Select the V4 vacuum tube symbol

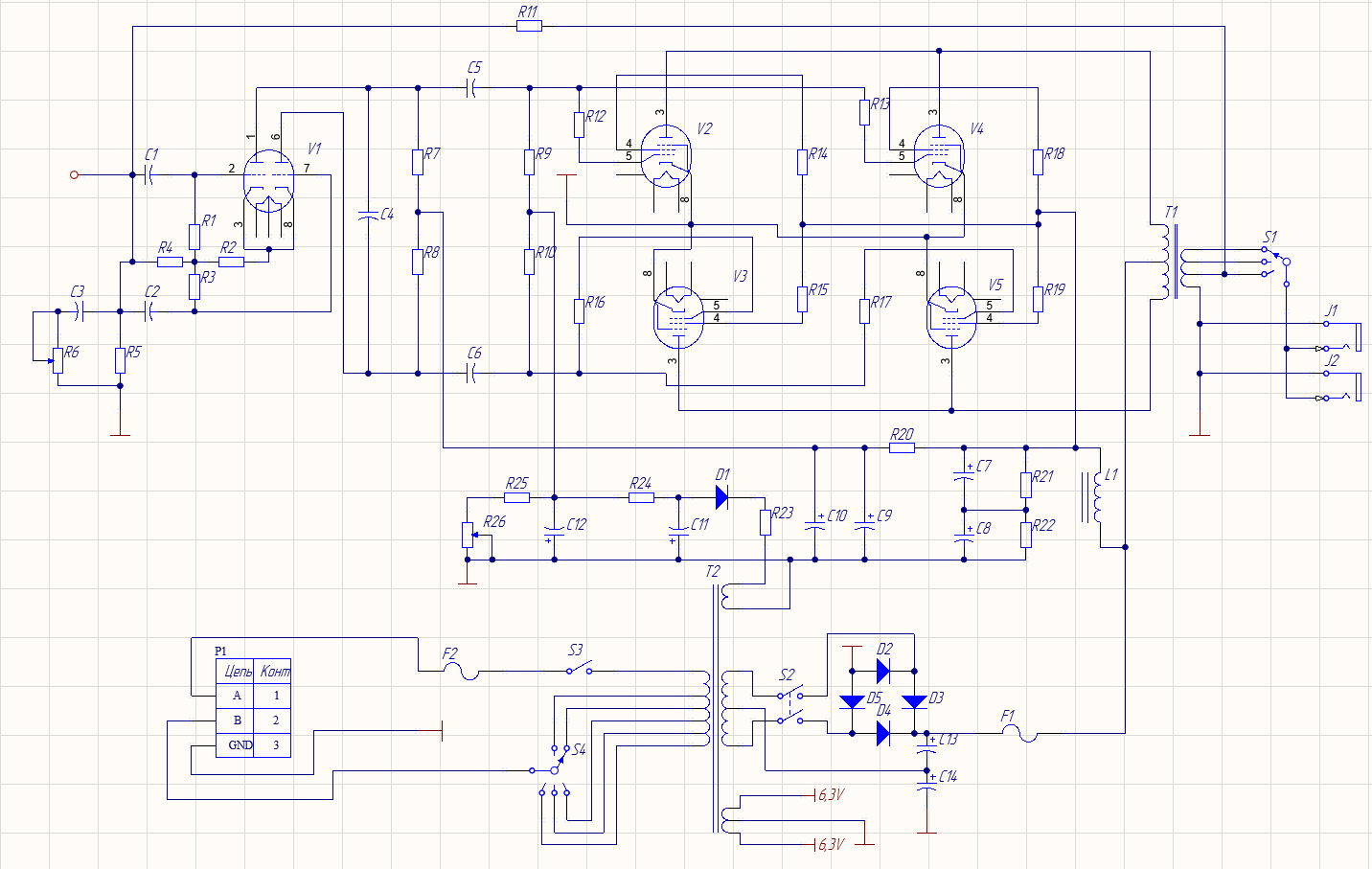939,156
